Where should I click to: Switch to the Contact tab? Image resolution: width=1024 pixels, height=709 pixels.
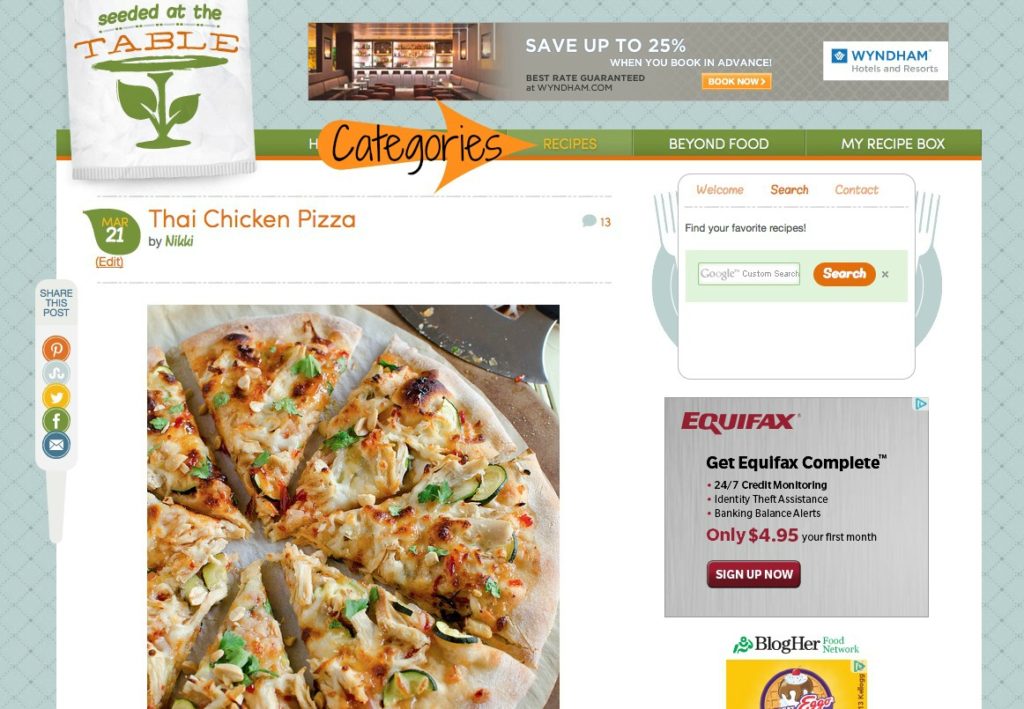(856, 190)
